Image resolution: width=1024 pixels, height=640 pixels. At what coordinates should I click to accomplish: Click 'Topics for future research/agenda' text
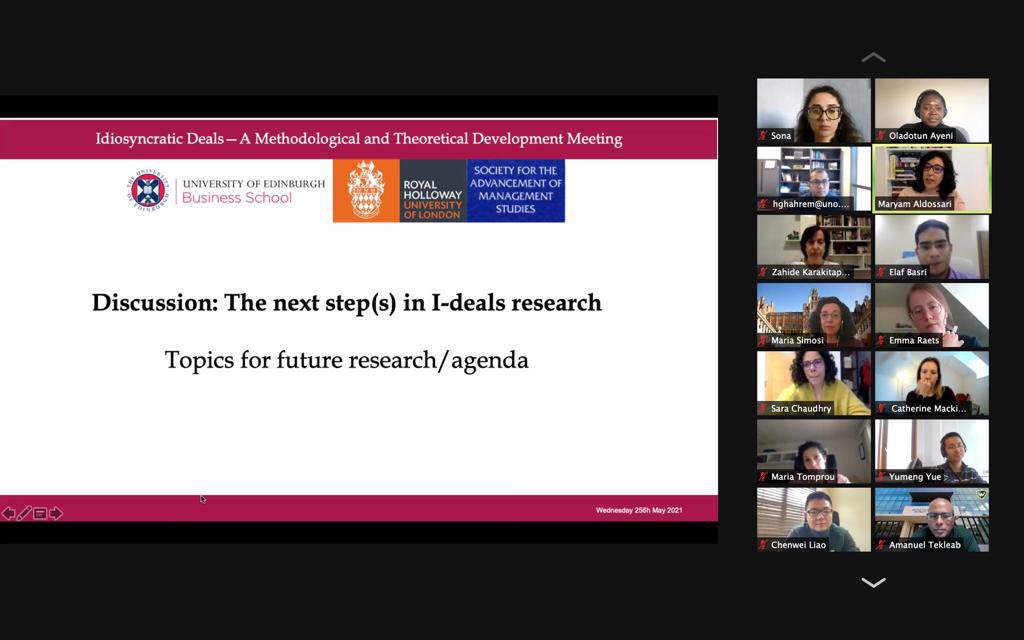point(347,360)
